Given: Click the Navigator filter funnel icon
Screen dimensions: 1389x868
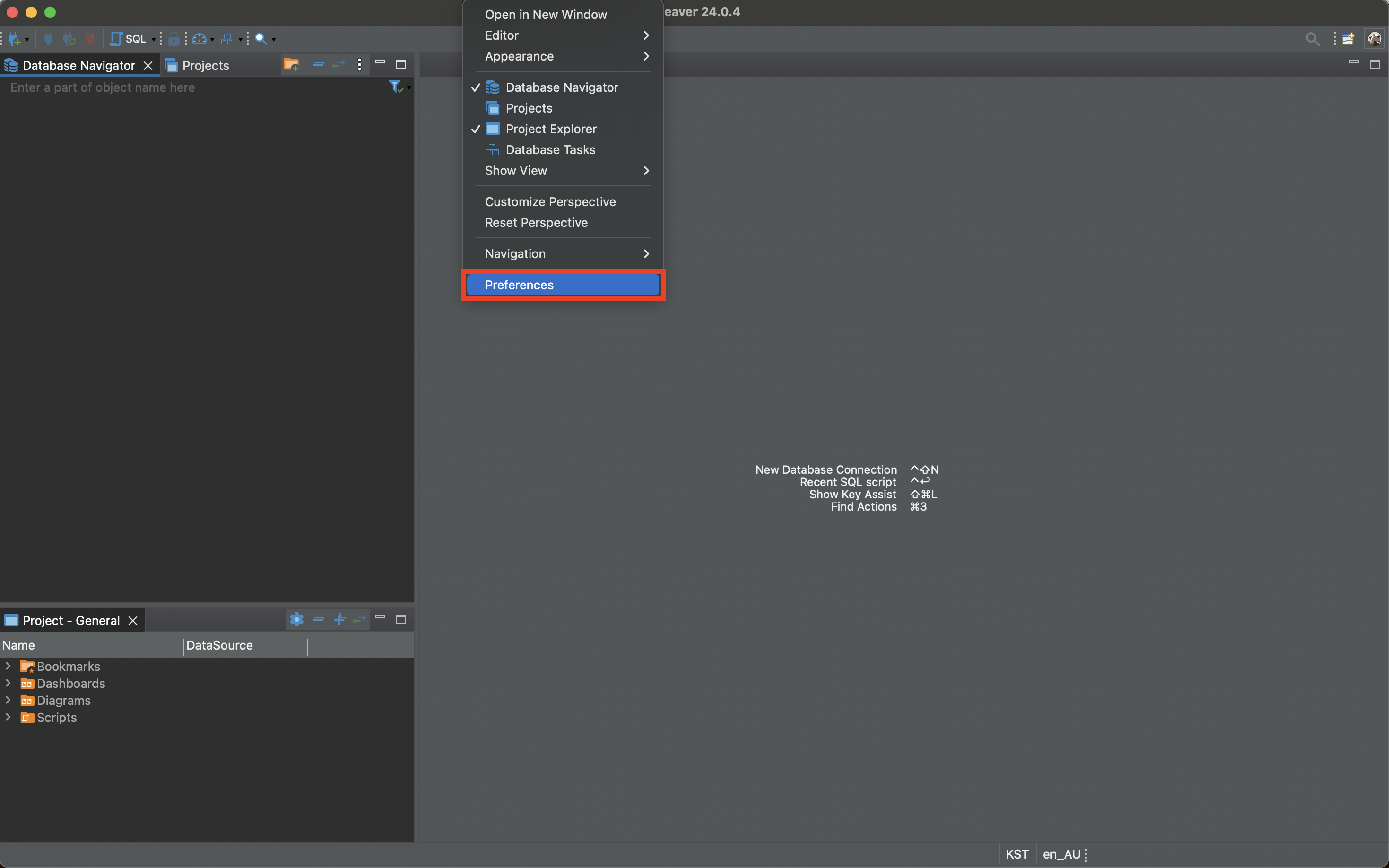Looking at the screenshot, I should click(x=395, y=87).
